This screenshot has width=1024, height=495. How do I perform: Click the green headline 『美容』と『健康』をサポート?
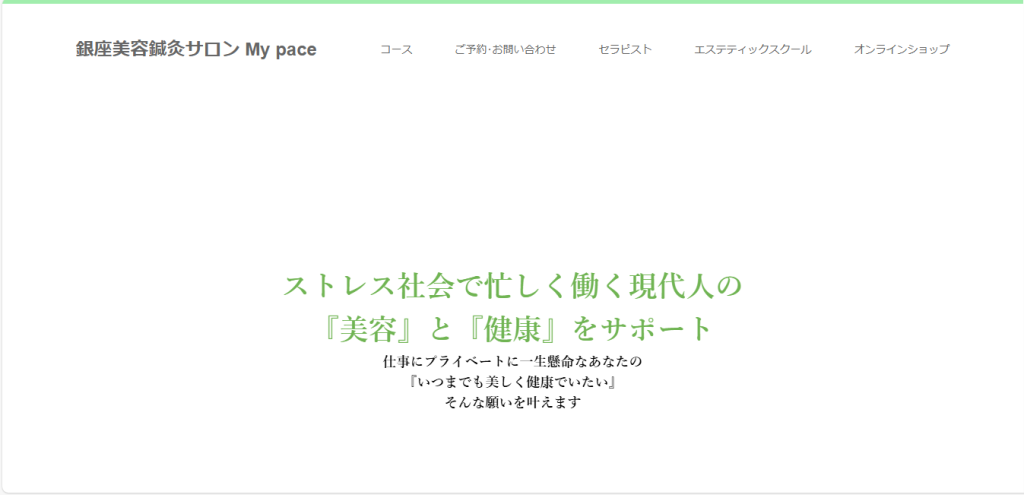[512, 328]
